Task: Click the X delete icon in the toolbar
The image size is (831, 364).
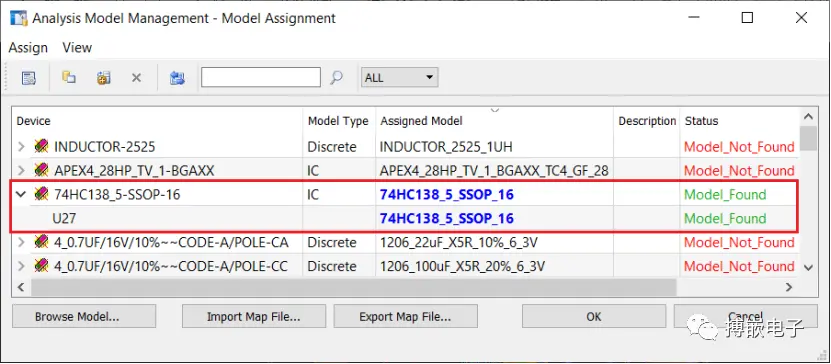Action: click(136, 78)
